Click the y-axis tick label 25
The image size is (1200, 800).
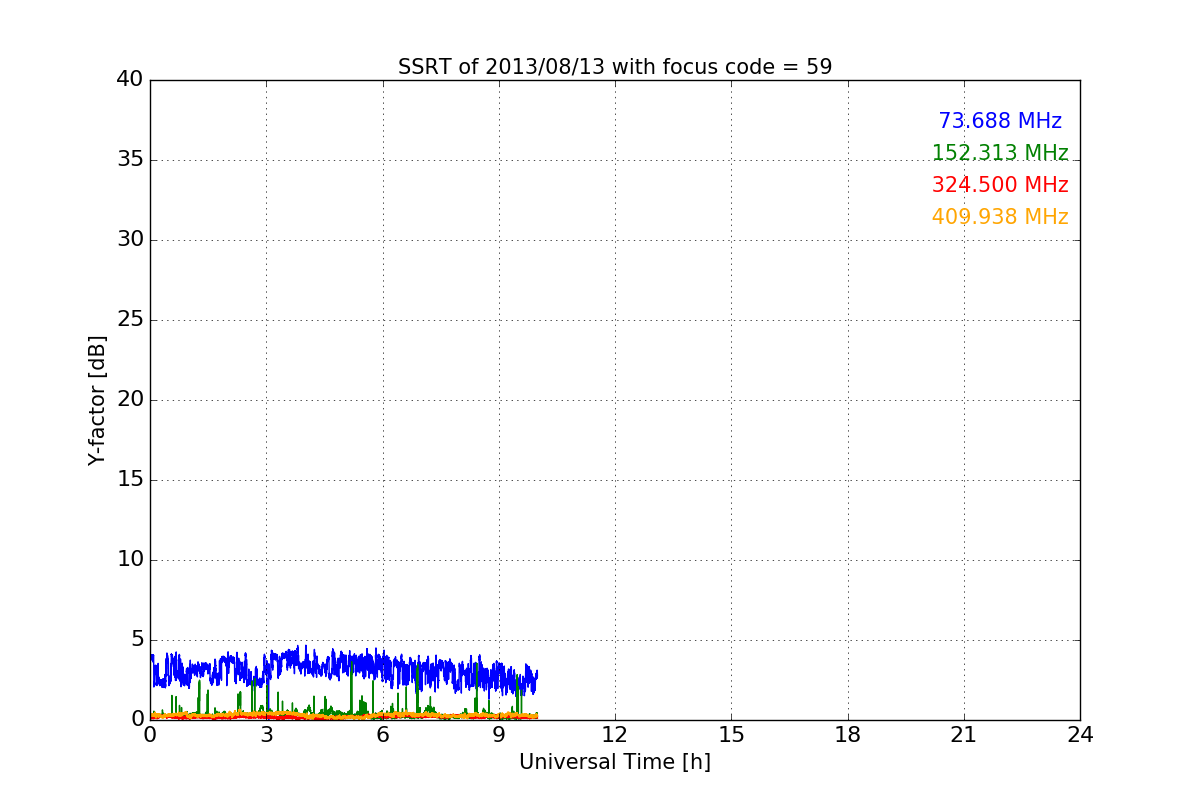point(130,320)
